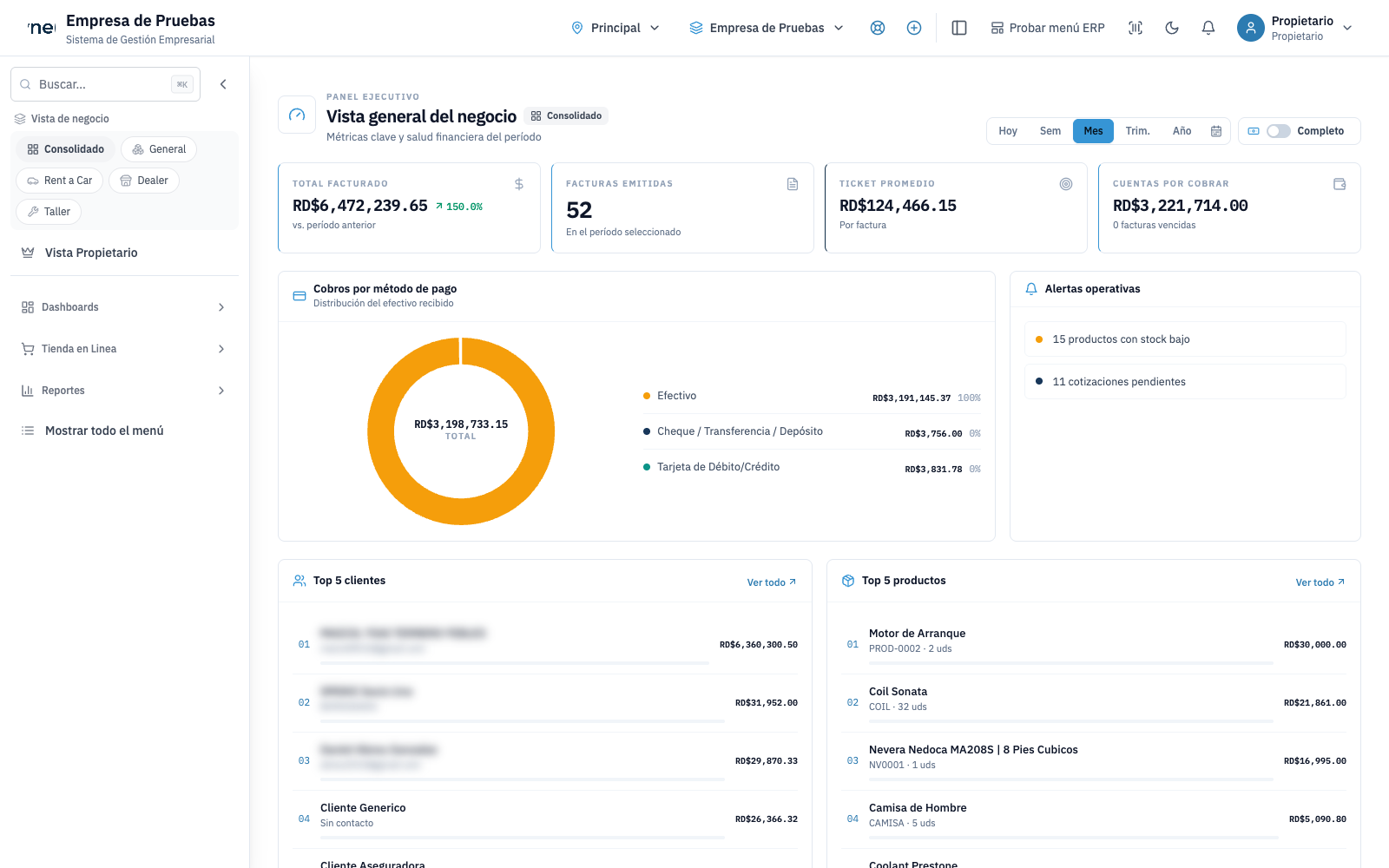Click the teal Tarjeta de Débito/Crédito legend dot
1389x868 pixels.
(x=647, y=467)
